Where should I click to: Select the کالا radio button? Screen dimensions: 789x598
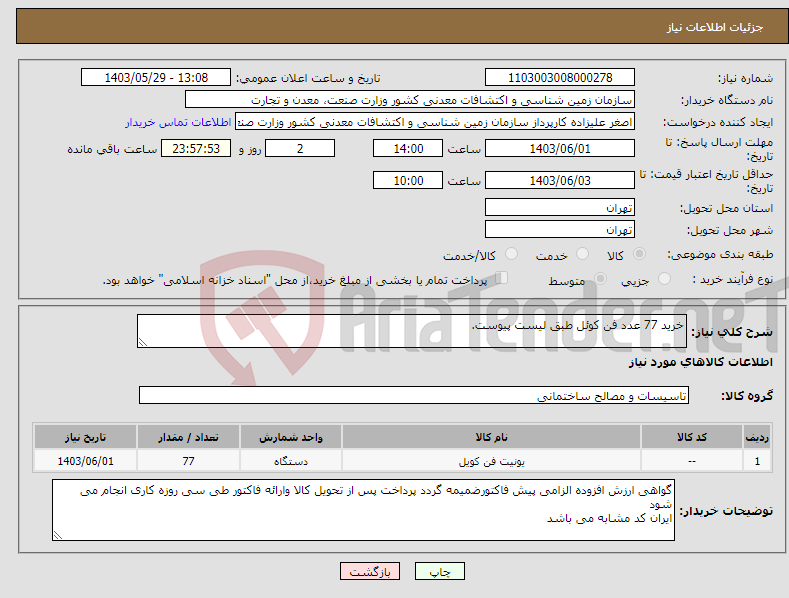639,254
